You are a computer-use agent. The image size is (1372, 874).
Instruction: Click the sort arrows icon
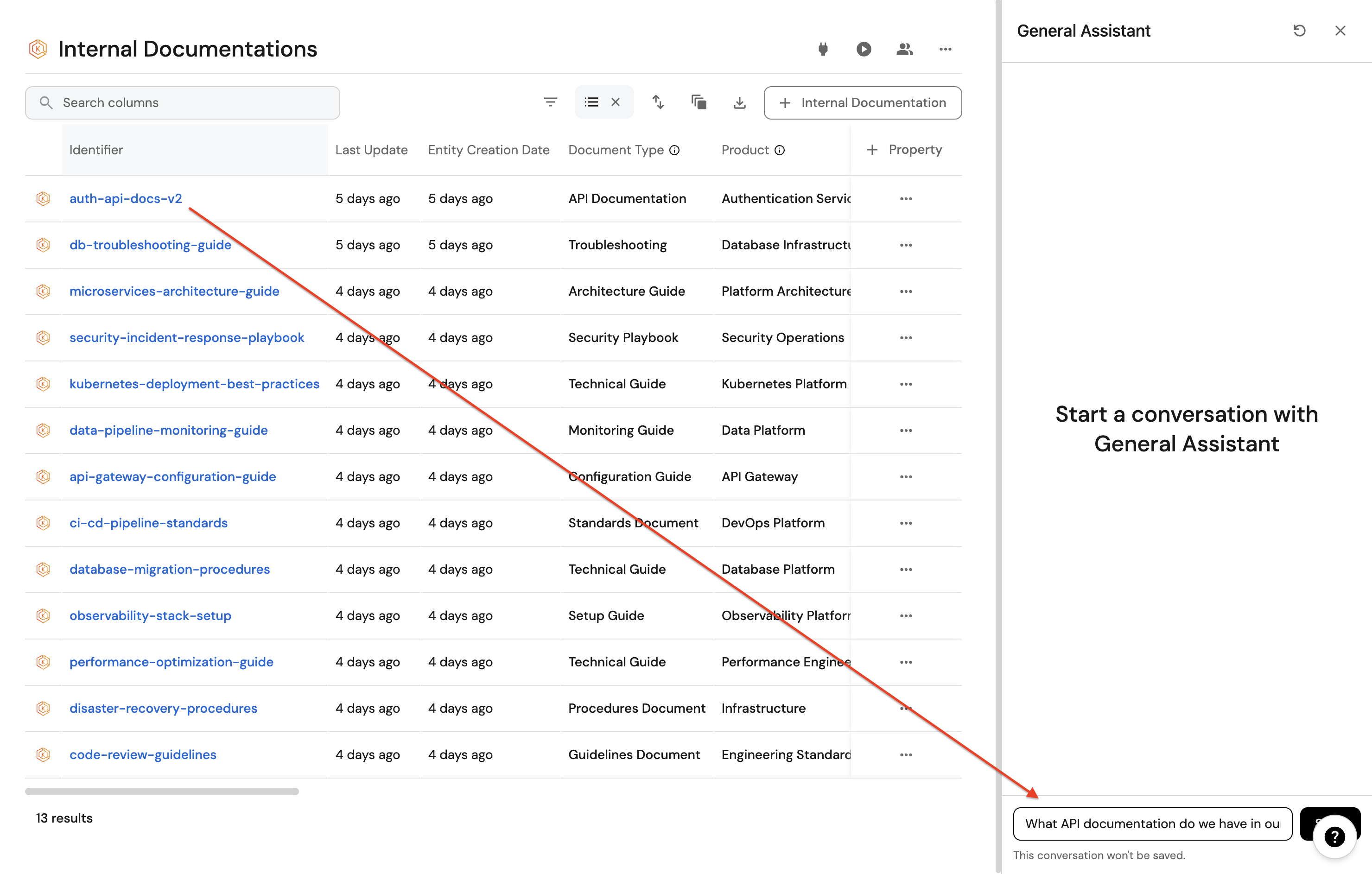pyautogui.click(x=658, y=102)
